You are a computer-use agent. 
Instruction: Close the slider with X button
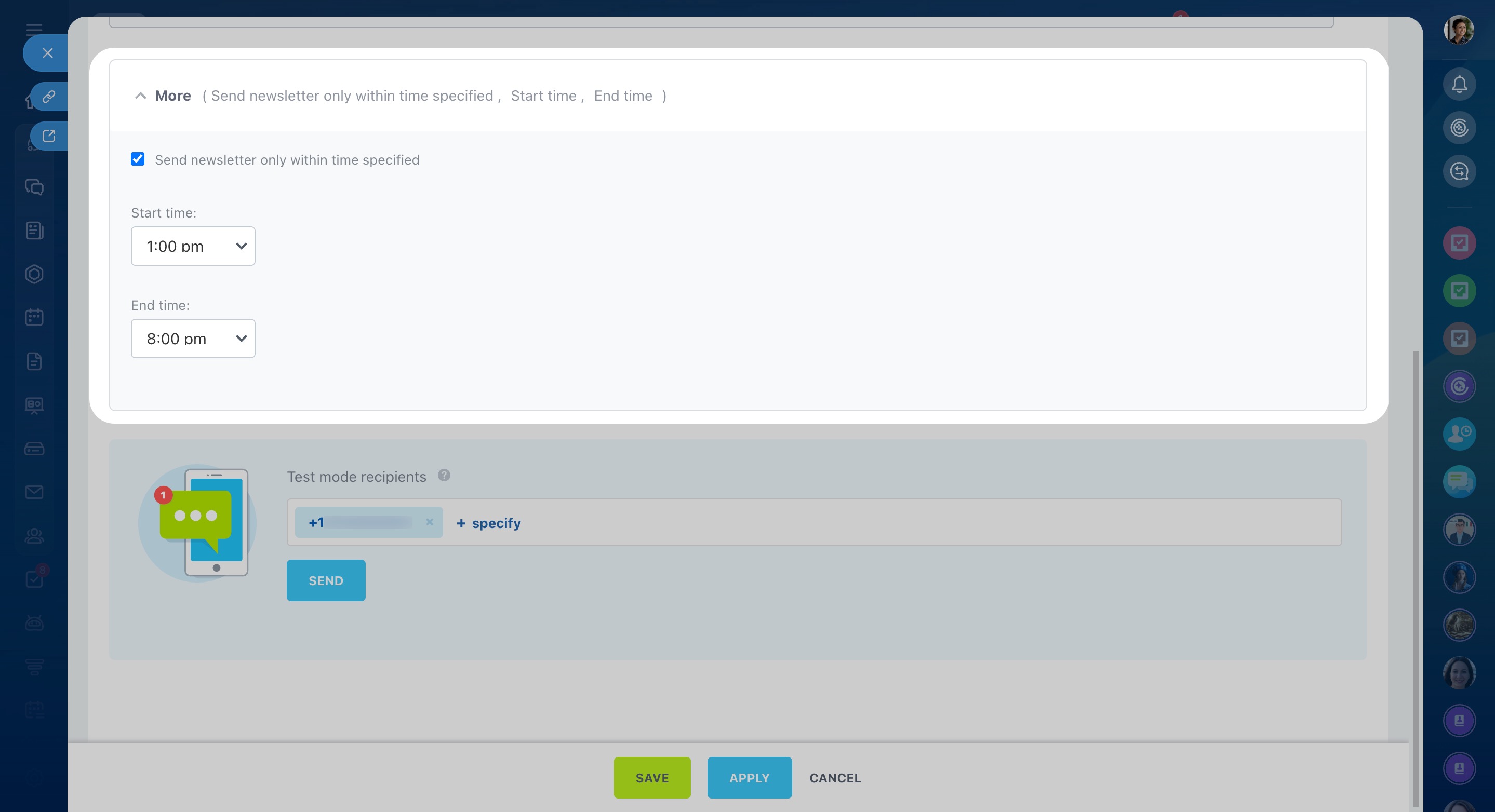(48, 53)
